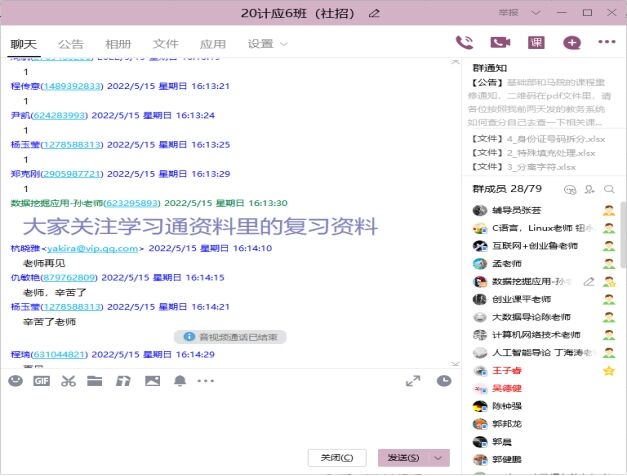
Task: Open the GIF sticker panel
Action: coord(42,381)
